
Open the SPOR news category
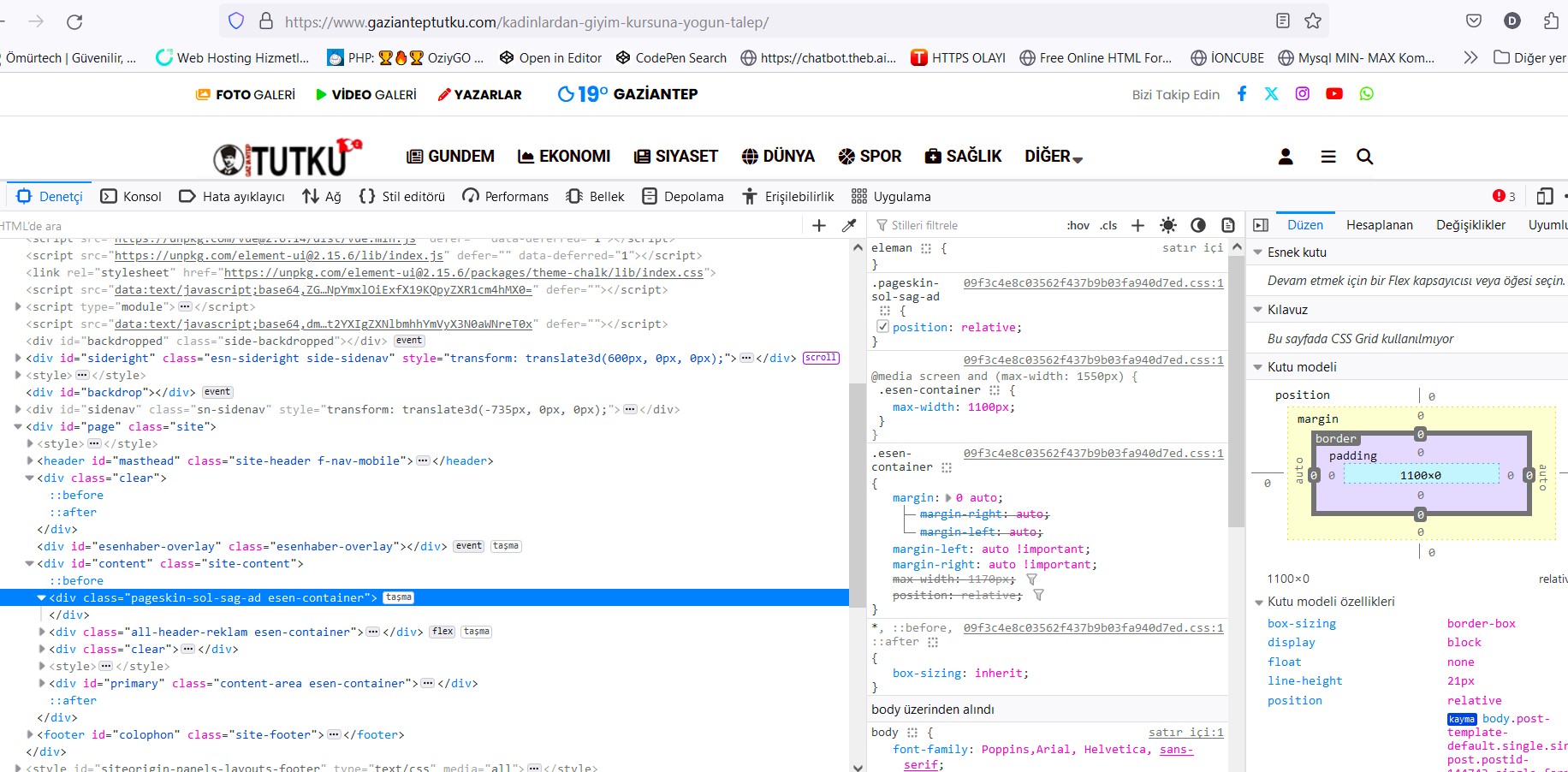[870, 156]
